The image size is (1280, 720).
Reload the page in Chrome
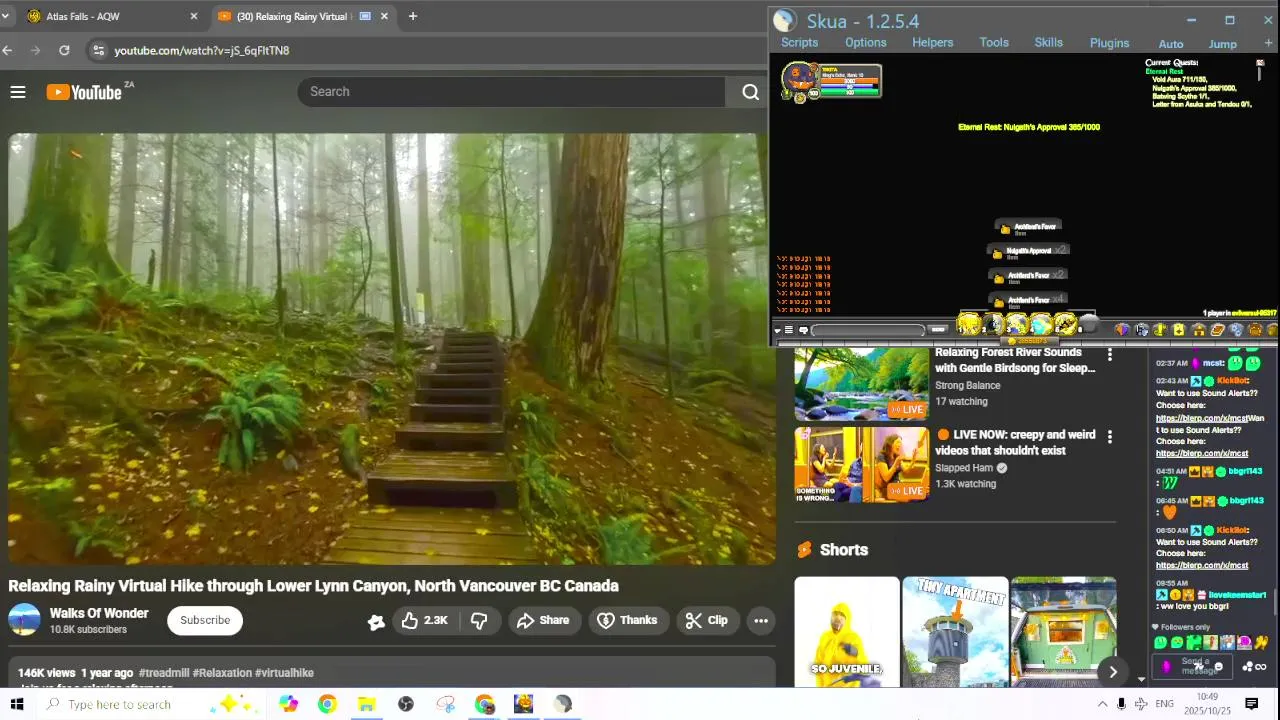click(x=64, y=50)
